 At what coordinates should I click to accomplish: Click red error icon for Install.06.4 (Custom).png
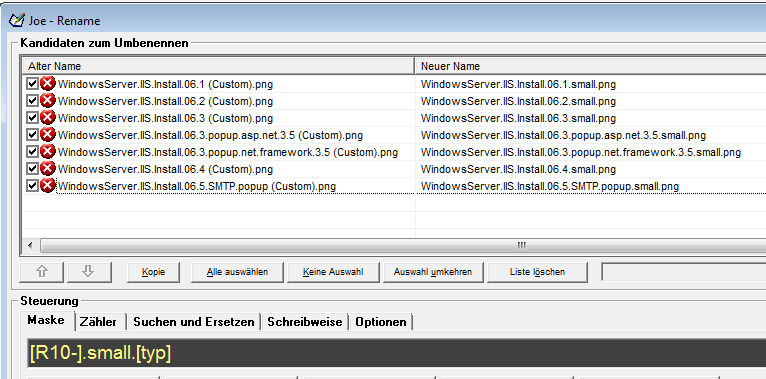click(47, 169)
